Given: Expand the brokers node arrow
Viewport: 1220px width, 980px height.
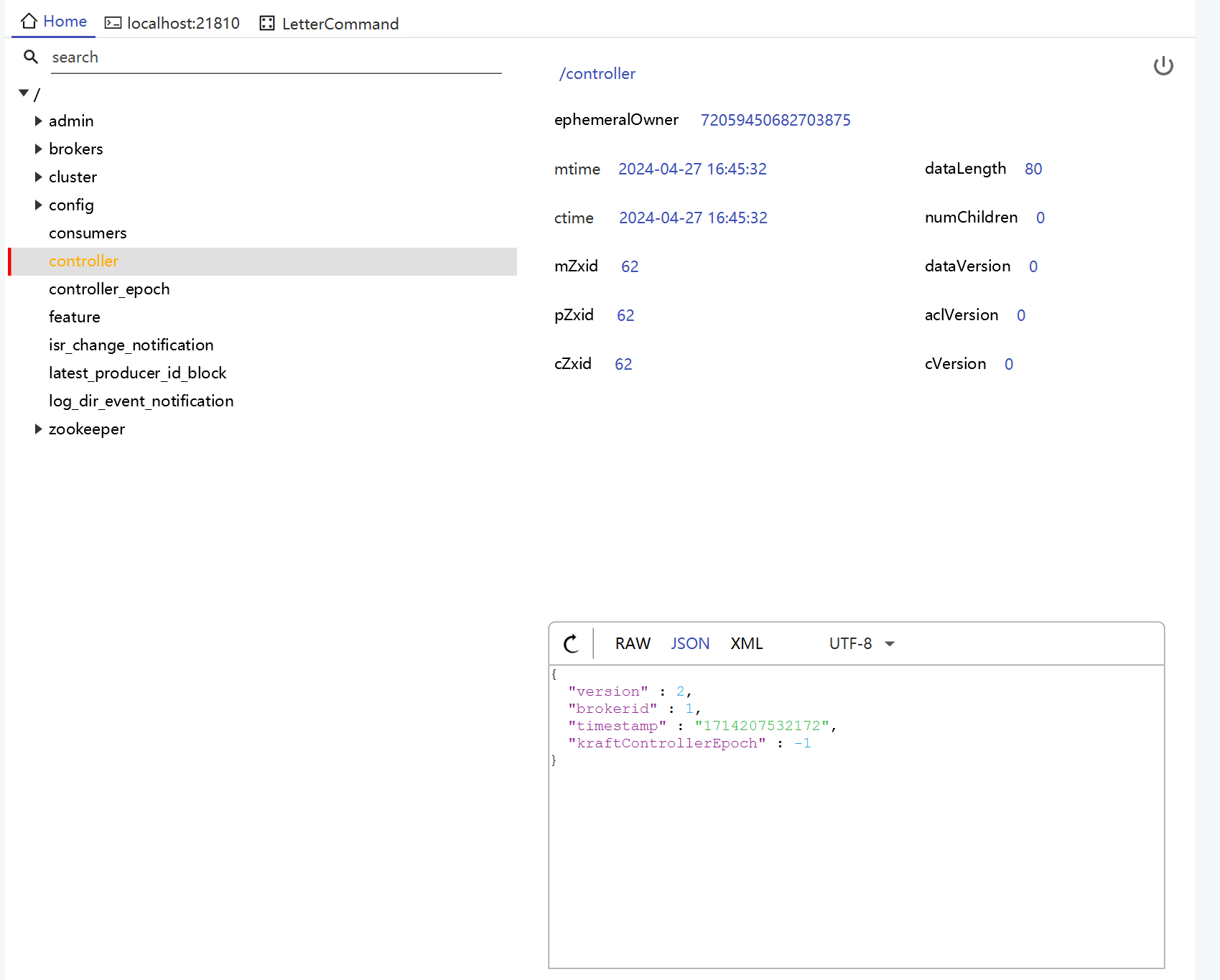Looking at the screenshot, I should coord(38,149).
